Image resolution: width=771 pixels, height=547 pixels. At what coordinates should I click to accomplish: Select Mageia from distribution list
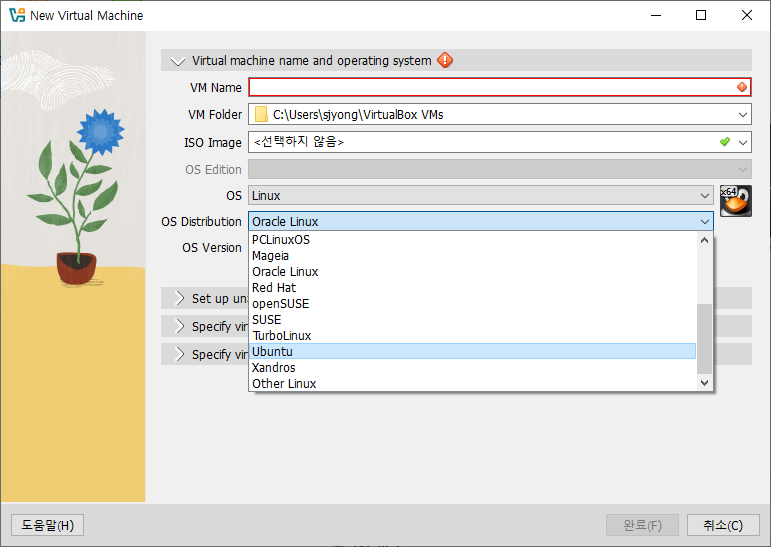(473, 256)
